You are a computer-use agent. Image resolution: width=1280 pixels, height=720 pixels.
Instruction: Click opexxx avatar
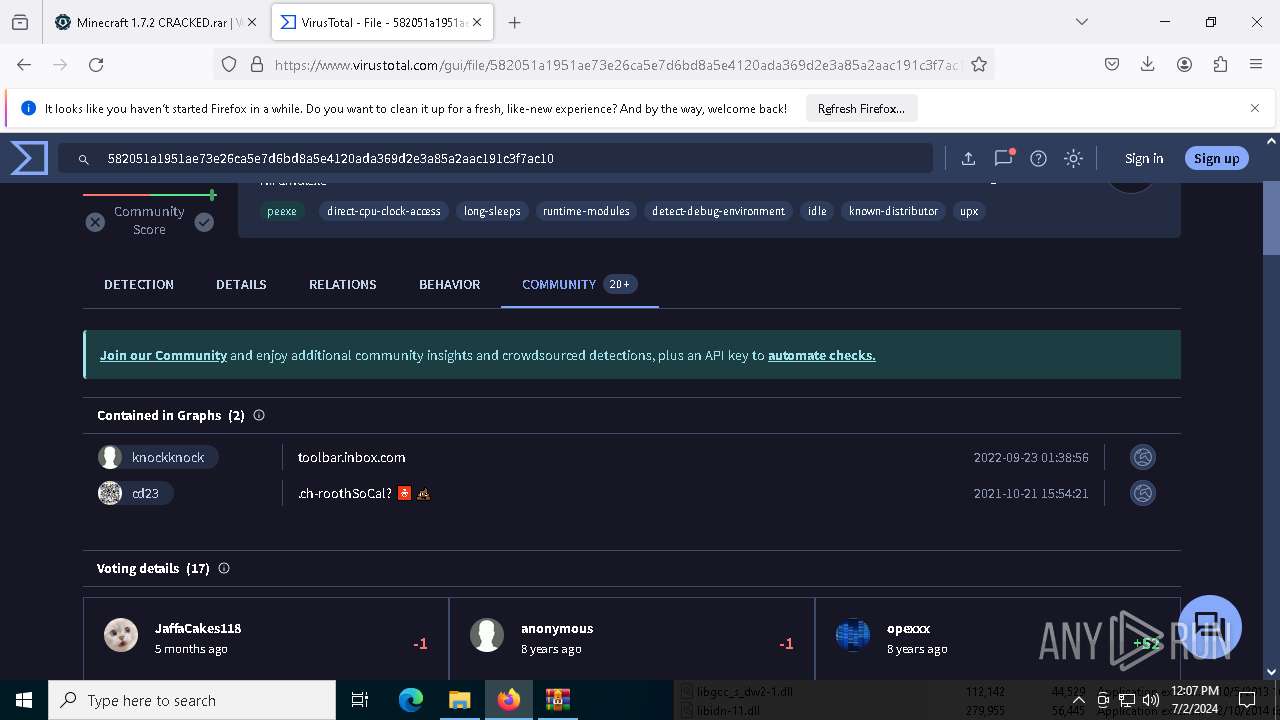click(x=853, y=635)
